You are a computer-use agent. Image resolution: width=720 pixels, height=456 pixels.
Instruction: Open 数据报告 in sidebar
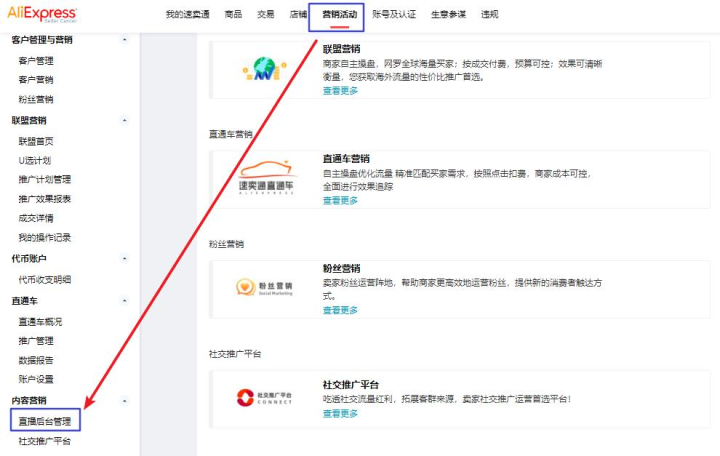click(36, 360)
